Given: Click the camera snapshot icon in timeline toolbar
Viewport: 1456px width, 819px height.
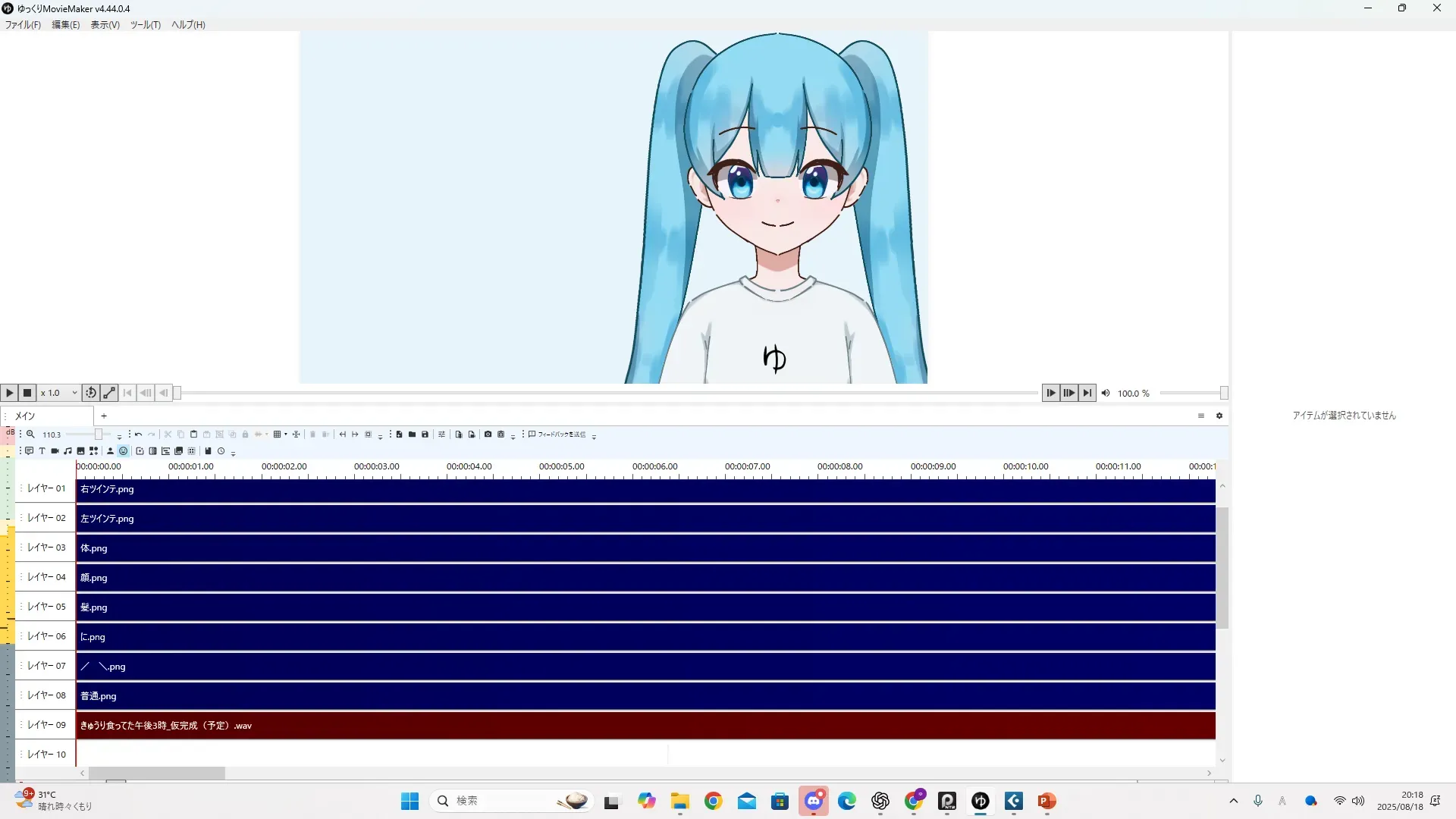Looking at the screenshot, I should (488, 435).
